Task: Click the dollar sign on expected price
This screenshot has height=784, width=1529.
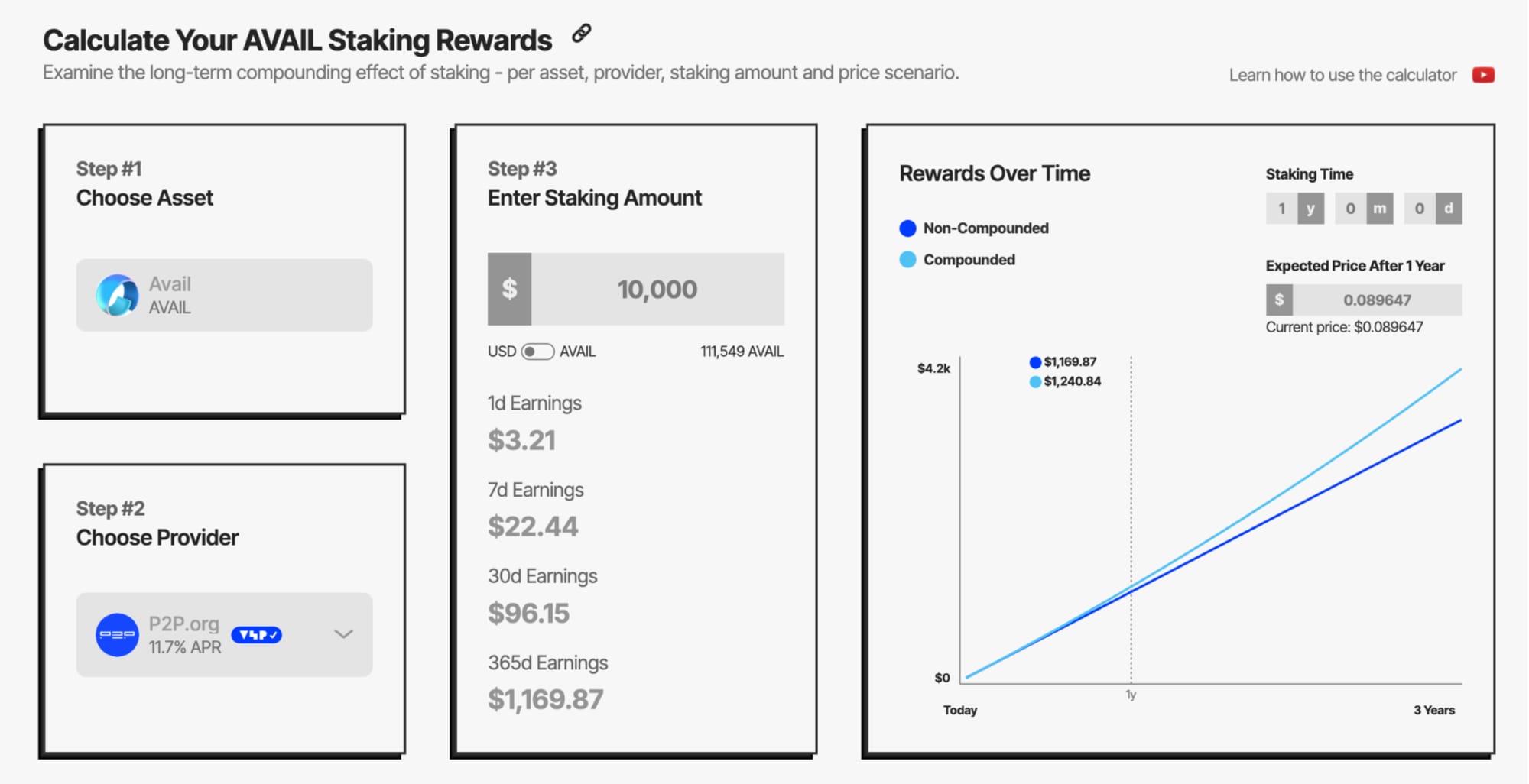Action: click(1279, 300)
